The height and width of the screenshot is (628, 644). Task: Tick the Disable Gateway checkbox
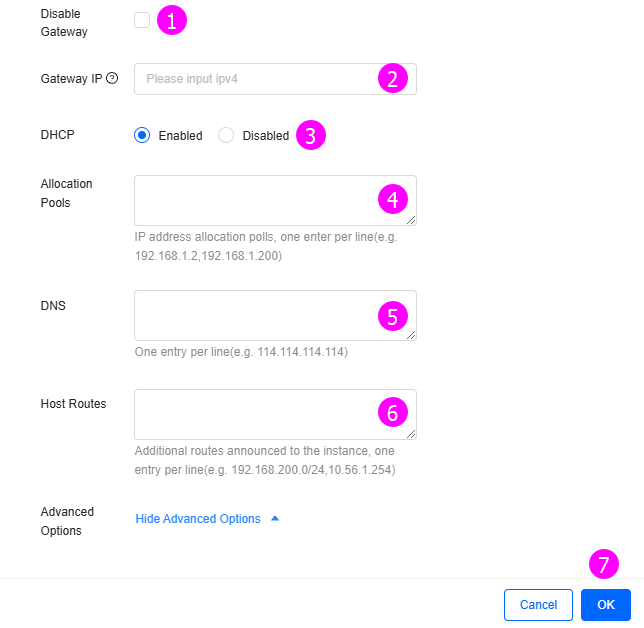[142, 20]
